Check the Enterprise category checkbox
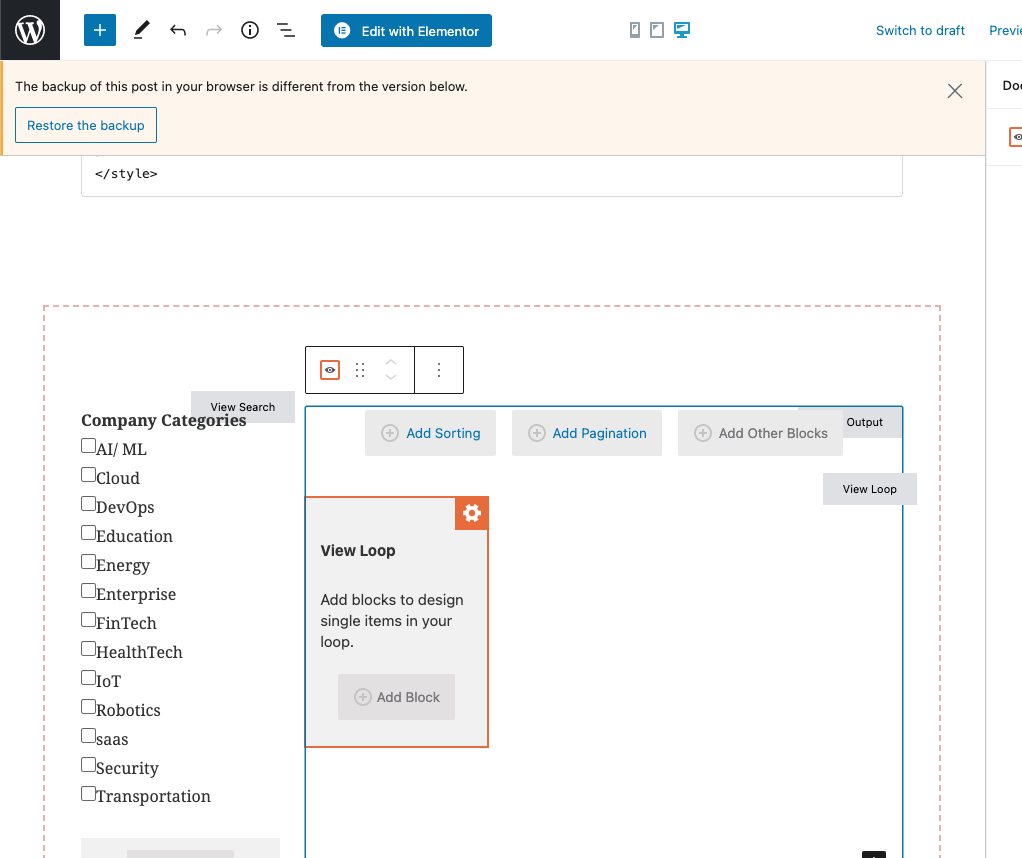 tap(89, 591)
